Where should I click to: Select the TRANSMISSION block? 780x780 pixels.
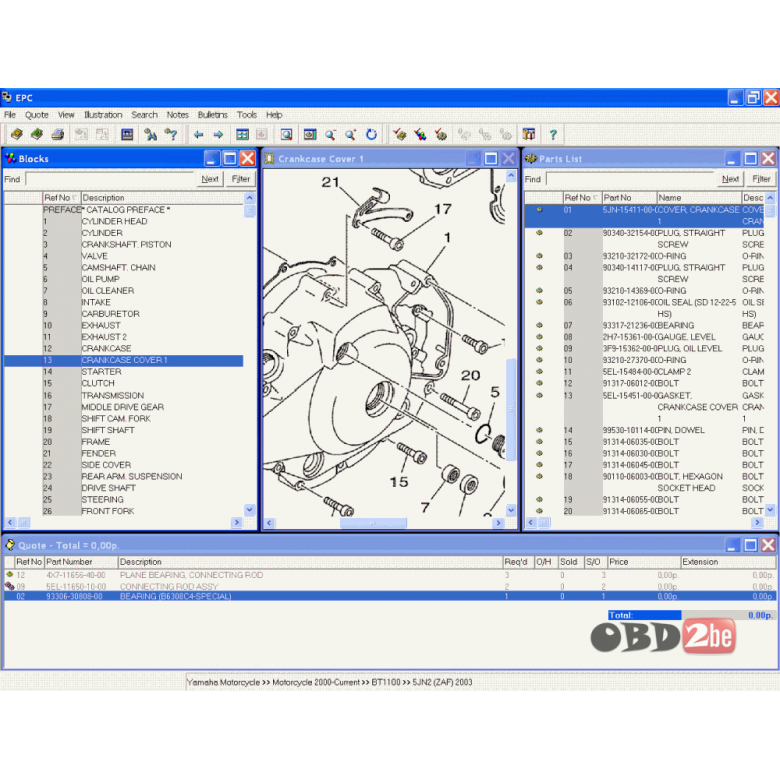123,395
